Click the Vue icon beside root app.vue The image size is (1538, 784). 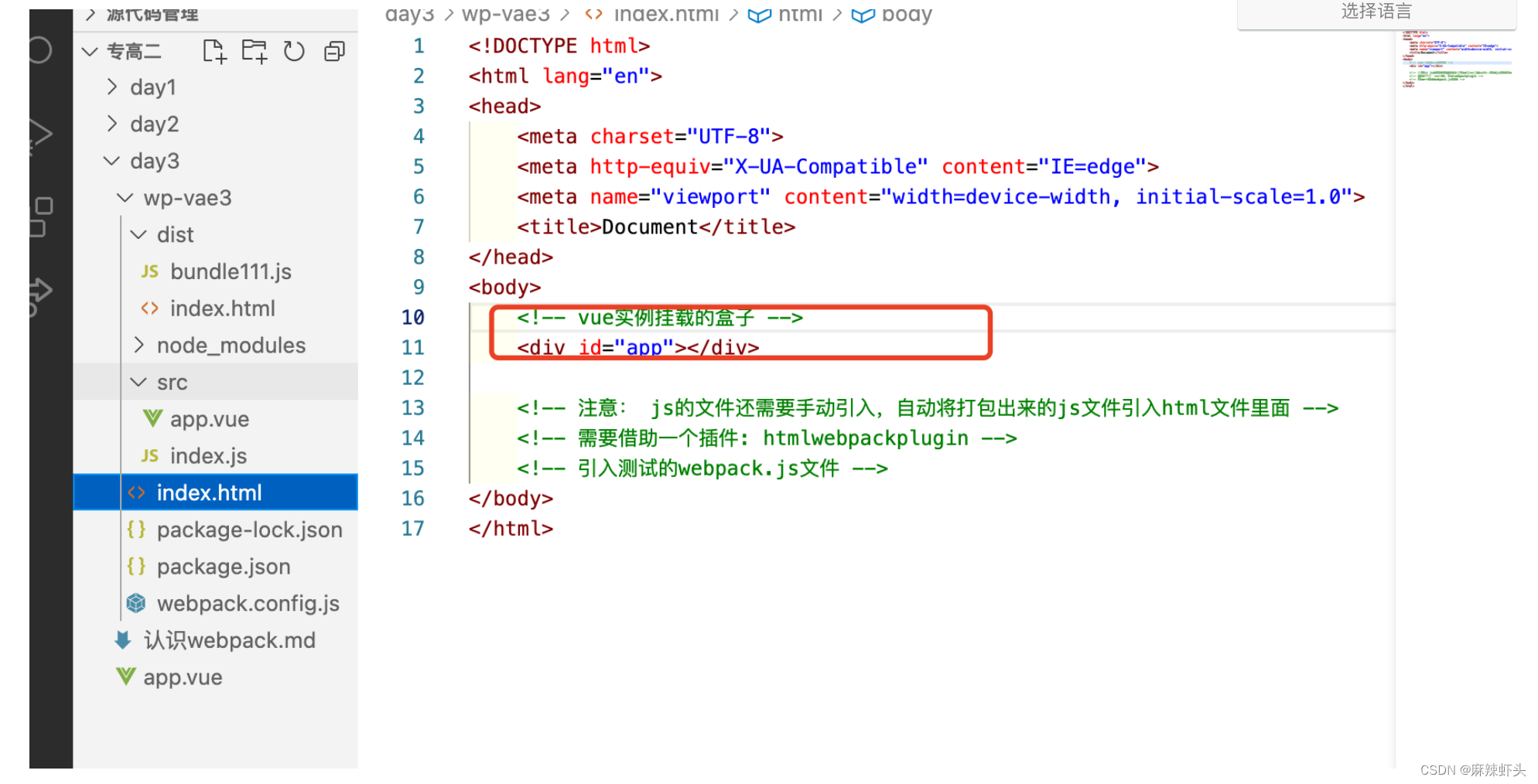(125, 677)
